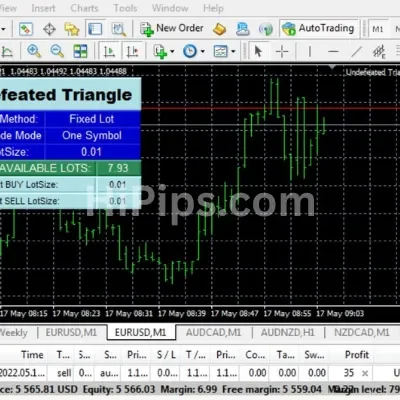Open the Help menu
The width and height of the screenshot is (400, 400).
213,8
